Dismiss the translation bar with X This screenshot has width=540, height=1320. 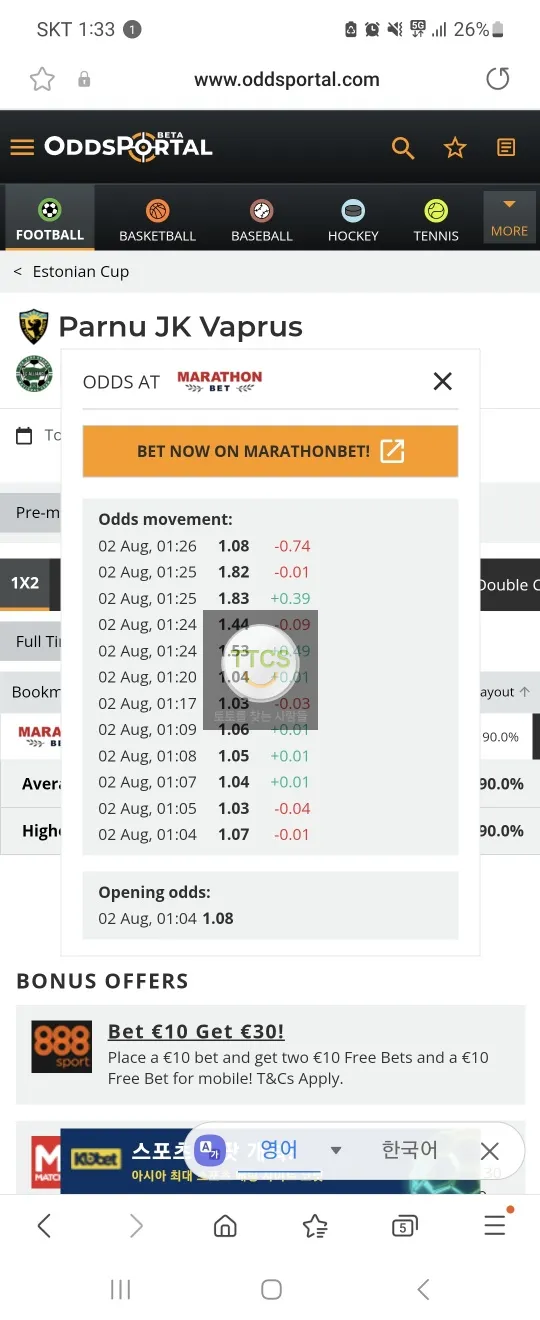coord(489,1151)
